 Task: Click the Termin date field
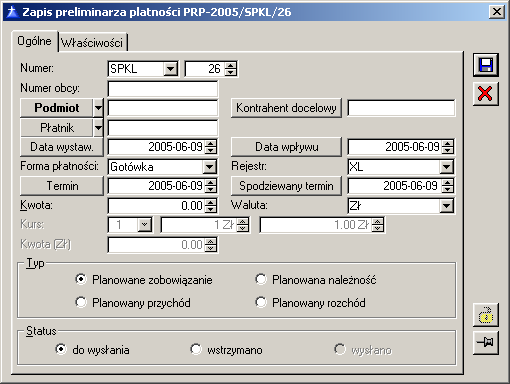pos(156,186)
